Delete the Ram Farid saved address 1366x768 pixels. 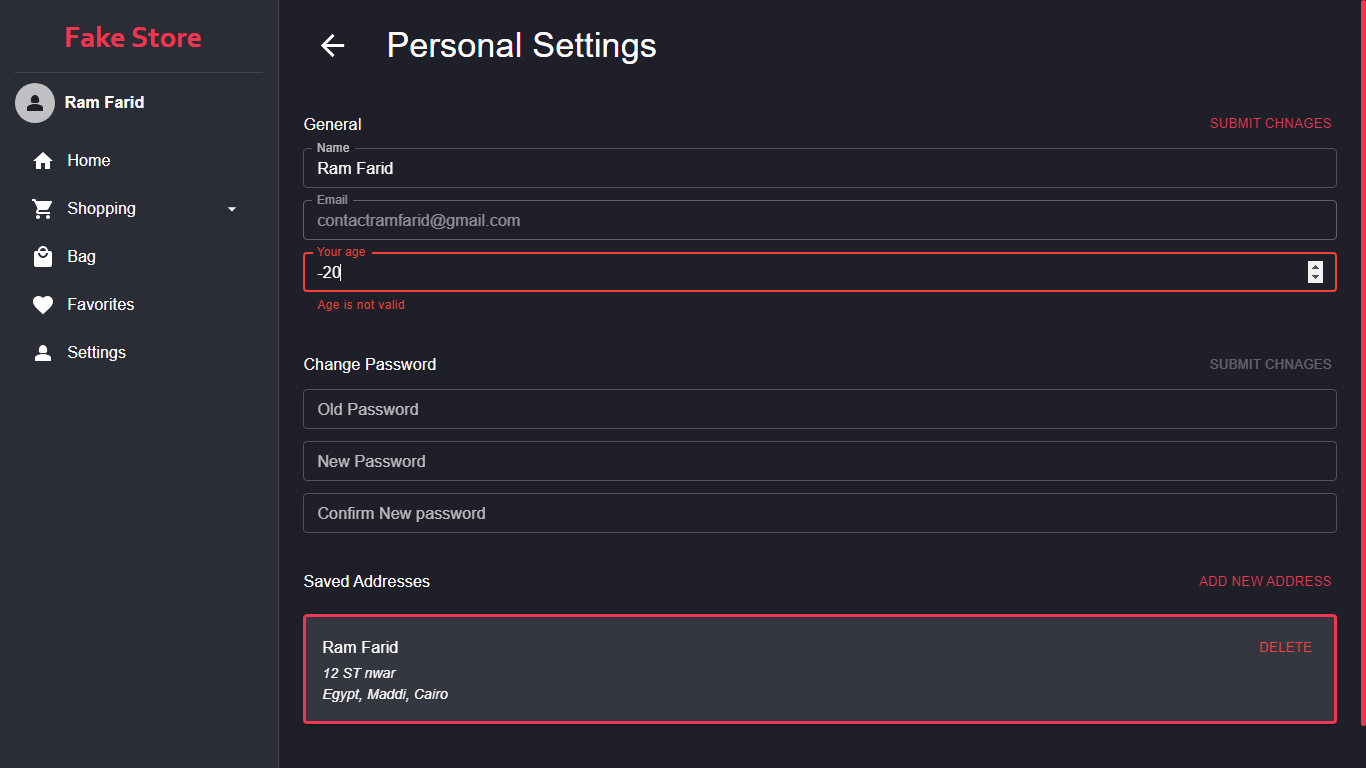point(1285,648)
